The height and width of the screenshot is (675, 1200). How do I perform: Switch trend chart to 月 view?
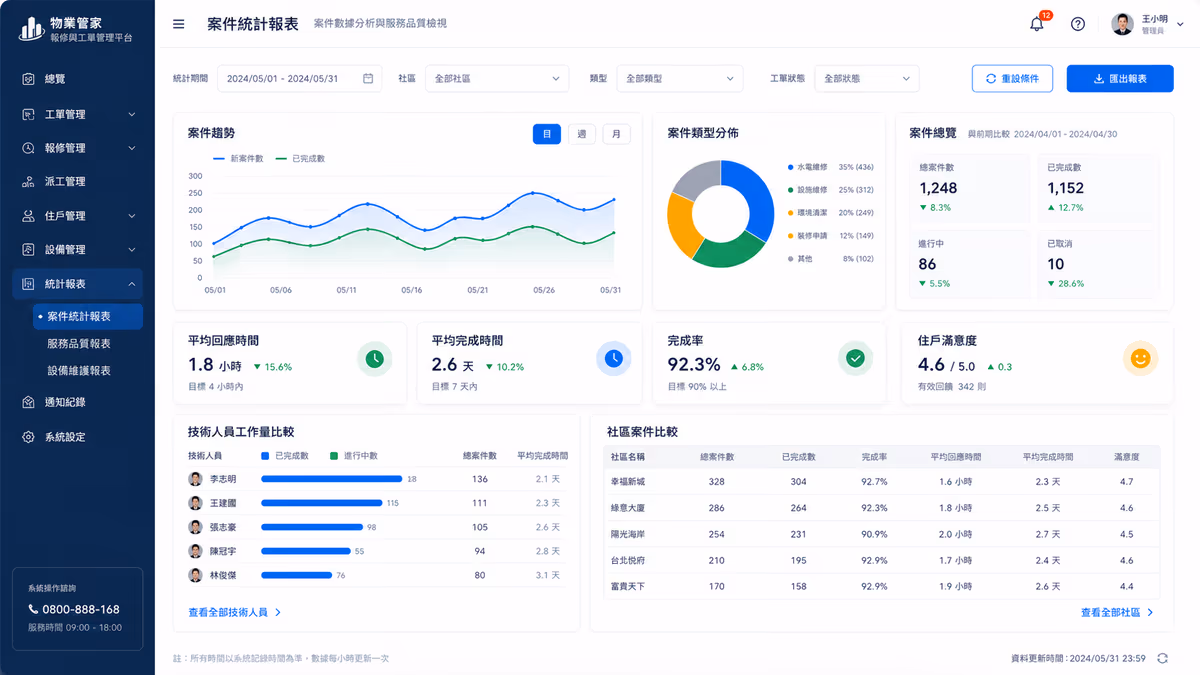[616, 134]
